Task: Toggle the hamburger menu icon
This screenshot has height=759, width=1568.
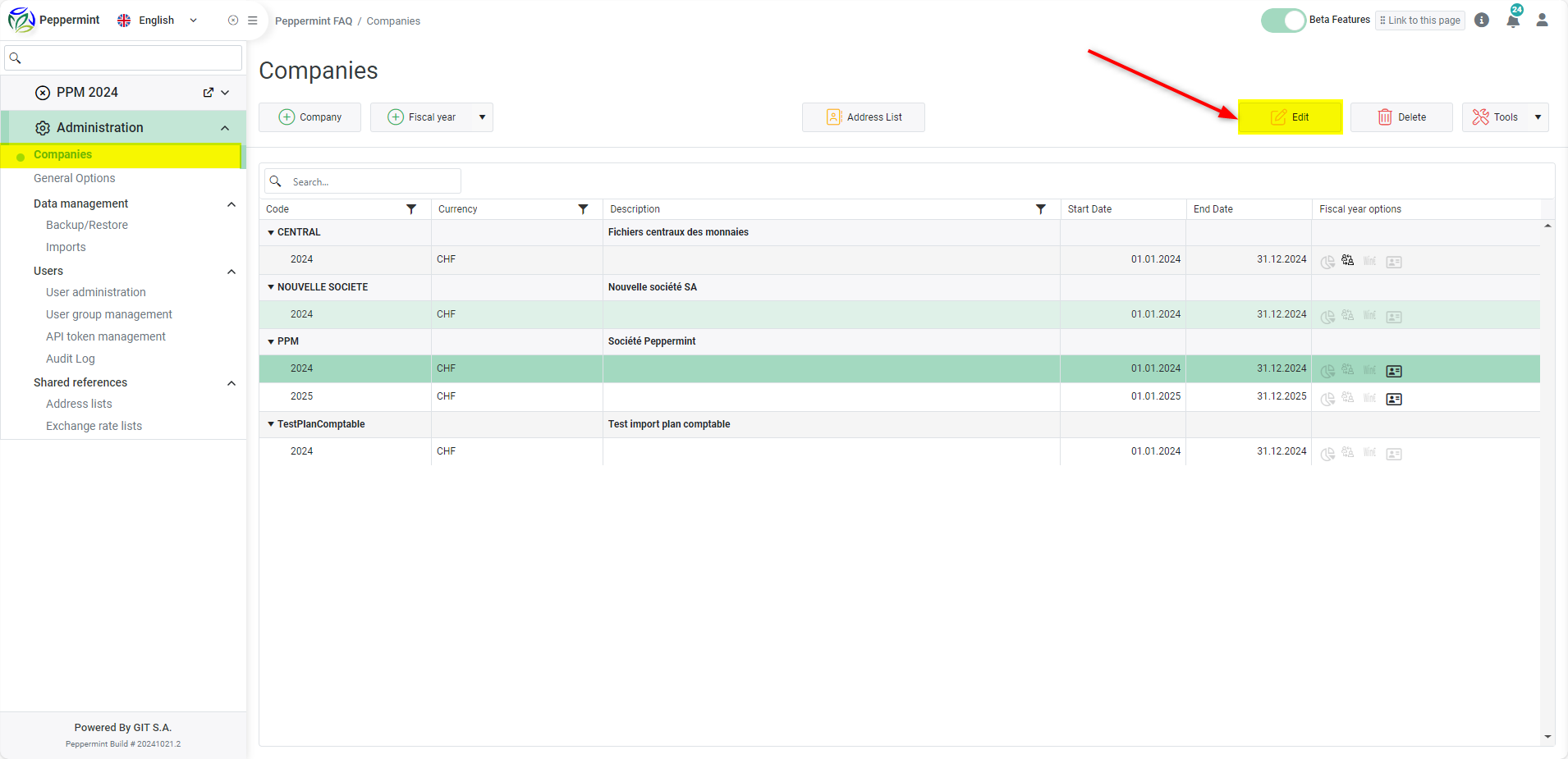Action: 253,21
